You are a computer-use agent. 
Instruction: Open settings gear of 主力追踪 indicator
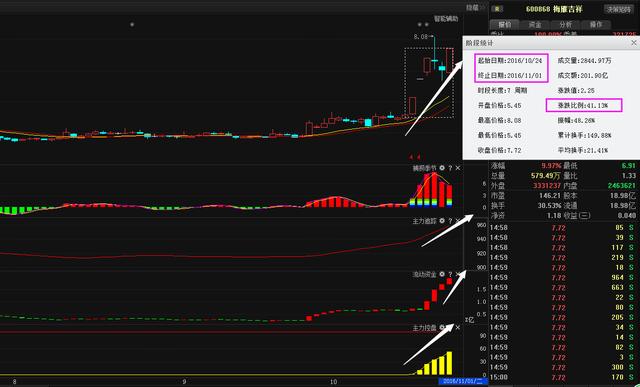point(442,221)
